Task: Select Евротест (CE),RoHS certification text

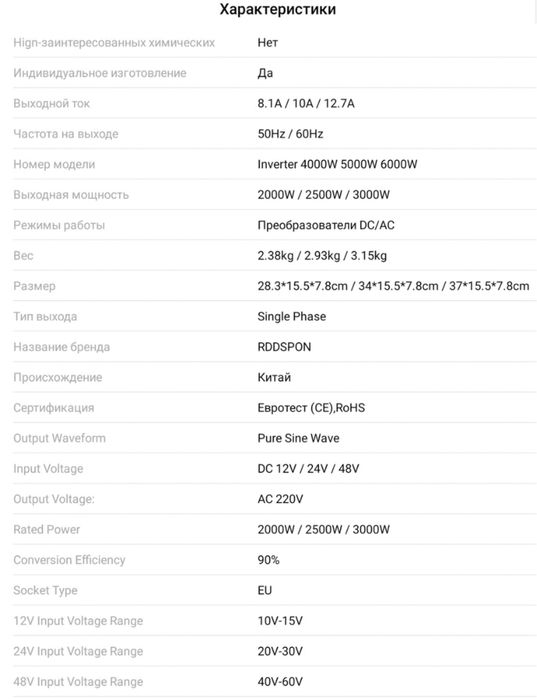Action: 311,408
